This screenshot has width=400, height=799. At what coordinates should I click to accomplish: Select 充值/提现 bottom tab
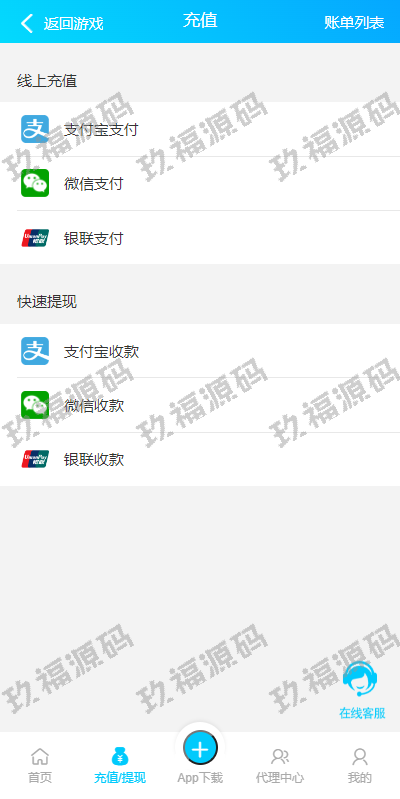(120, 765)
